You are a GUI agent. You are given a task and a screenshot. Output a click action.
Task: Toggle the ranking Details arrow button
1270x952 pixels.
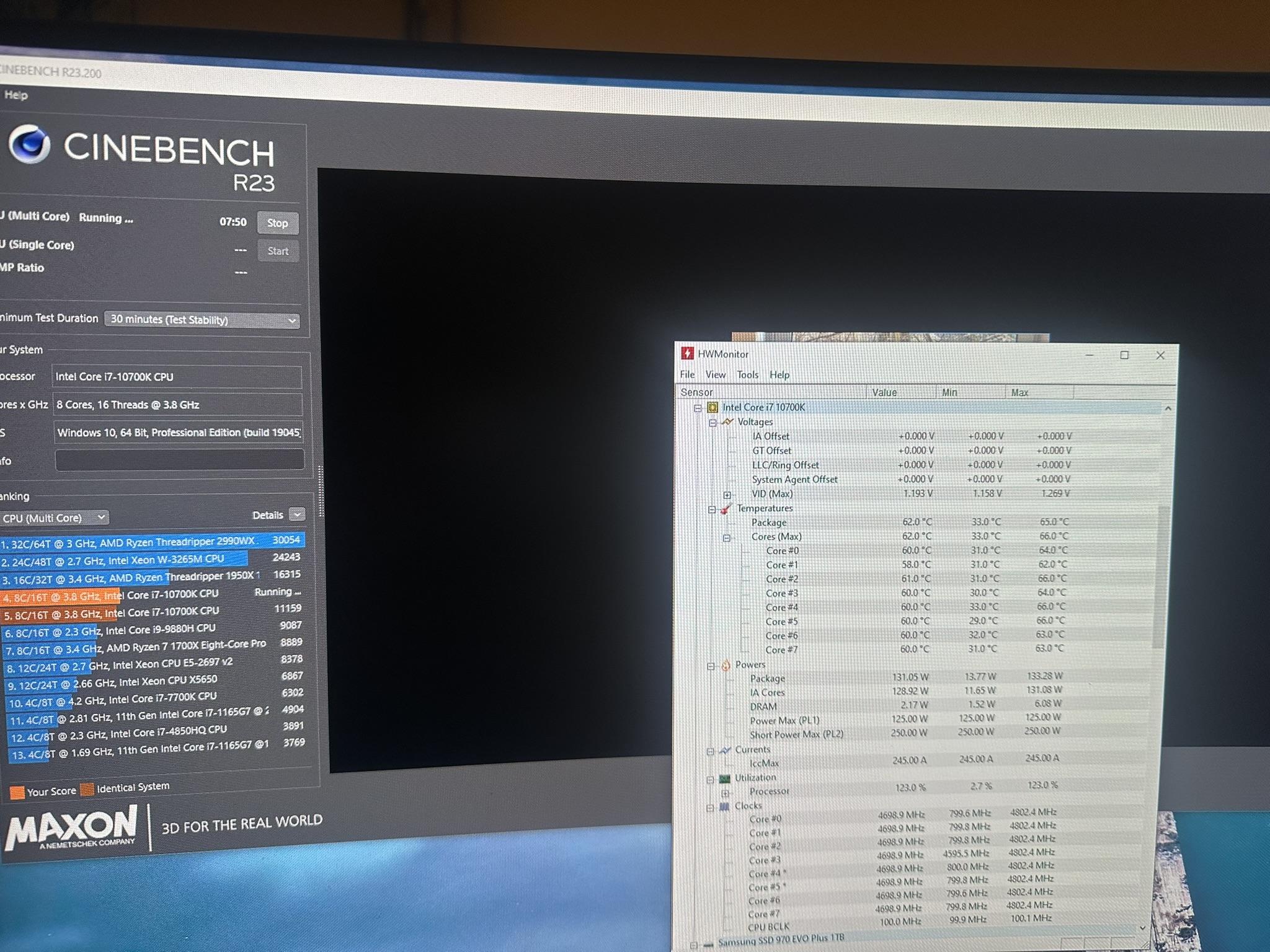pyautogui.click(x=298, y=514)
